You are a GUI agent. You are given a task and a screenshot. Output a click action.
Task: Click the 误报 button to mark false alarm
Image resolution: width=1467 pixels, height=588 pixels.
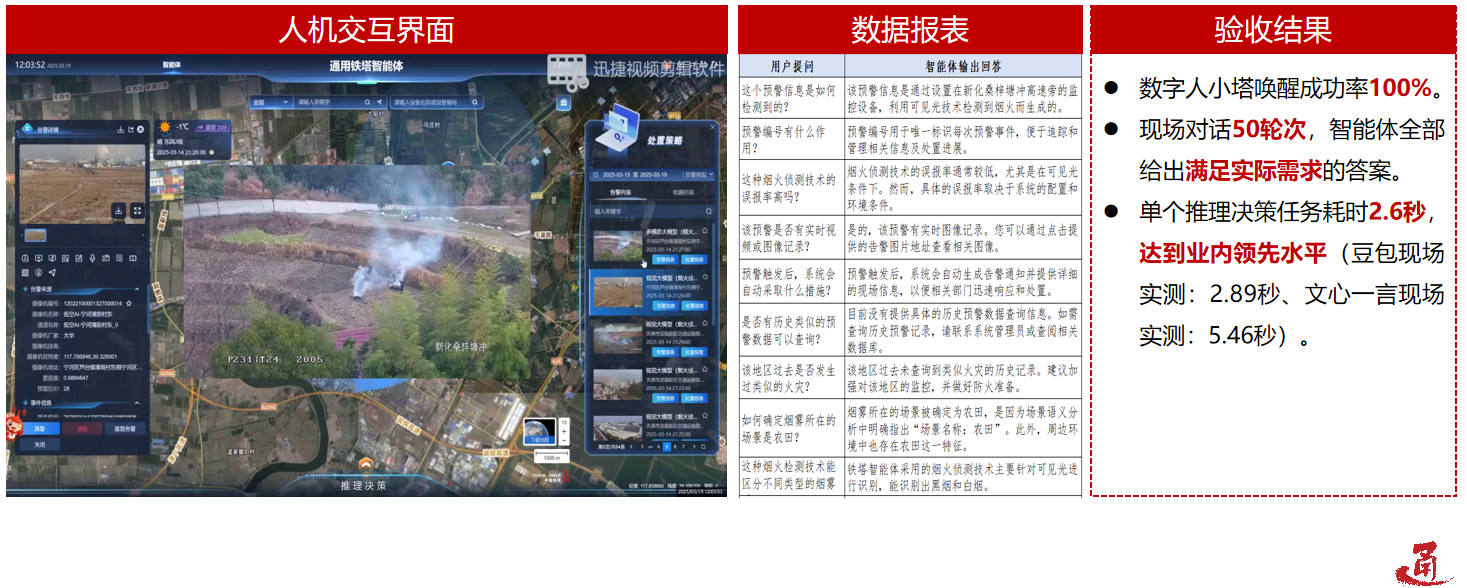[x=83, y=427]
